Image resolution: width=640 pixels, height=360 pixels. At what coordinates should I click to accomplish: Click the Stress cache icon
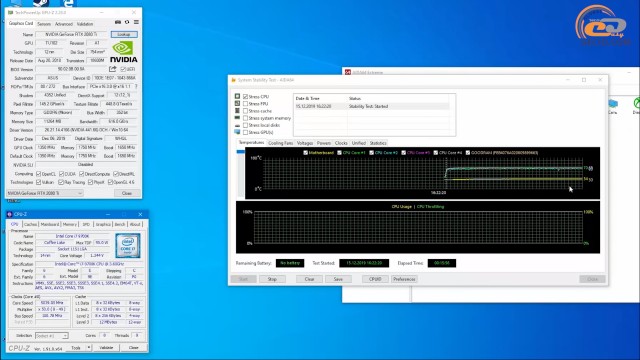point(237,111)
